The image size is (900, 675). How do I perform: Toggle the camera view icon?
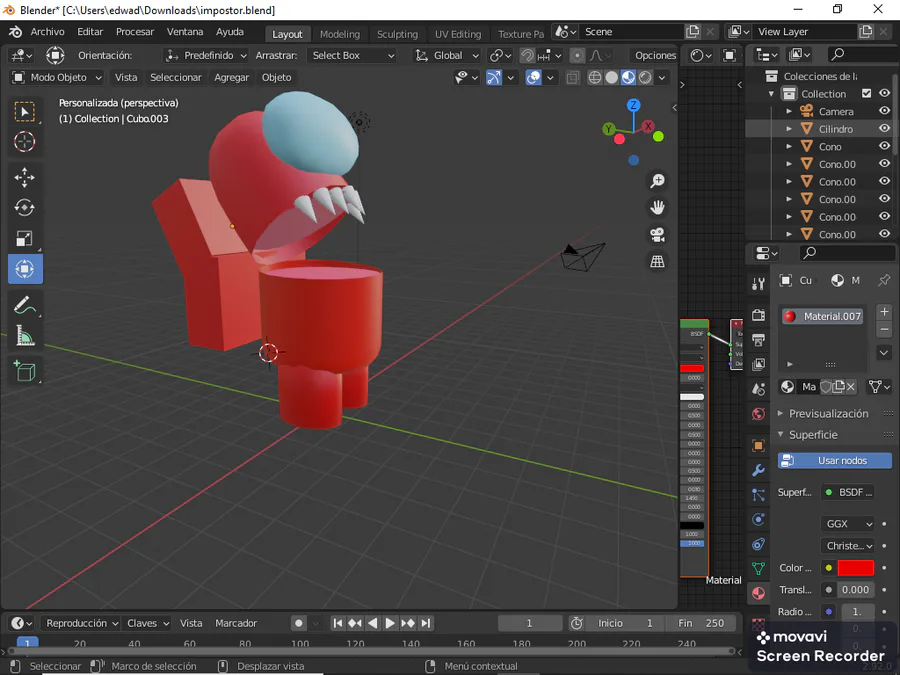coord(658,235)
